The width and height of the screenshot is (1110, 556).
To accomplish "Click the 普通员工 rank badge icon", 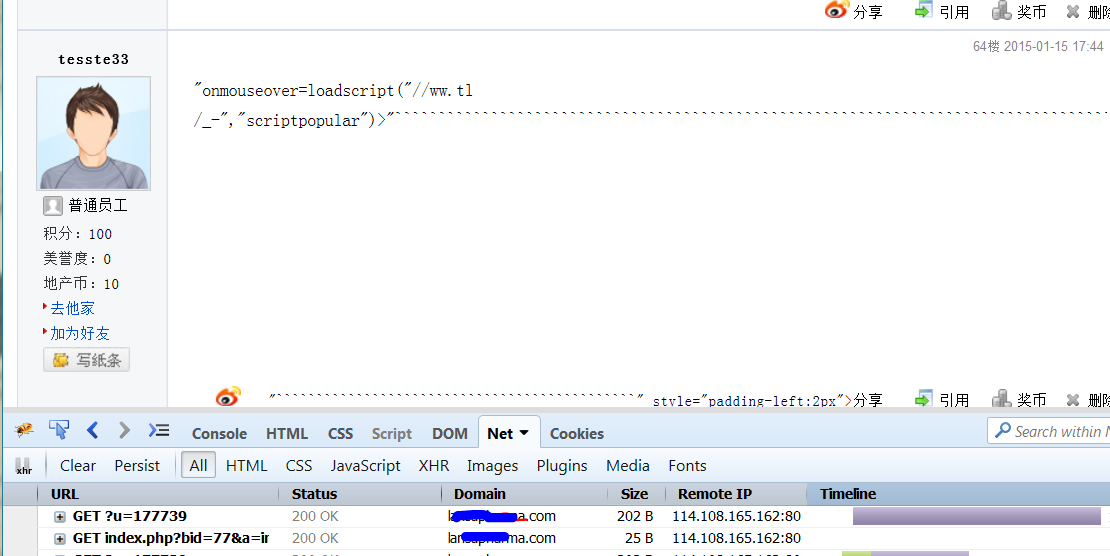I will tap(52, 206).
